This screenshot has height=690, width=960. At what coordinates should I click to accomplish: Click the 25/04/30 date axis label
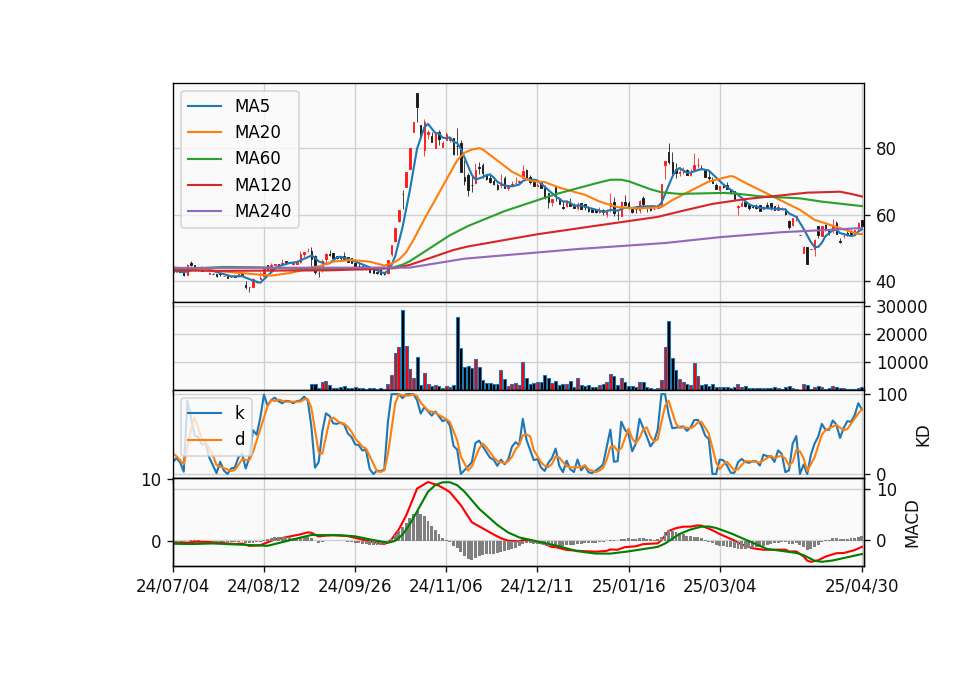point(861,587)
